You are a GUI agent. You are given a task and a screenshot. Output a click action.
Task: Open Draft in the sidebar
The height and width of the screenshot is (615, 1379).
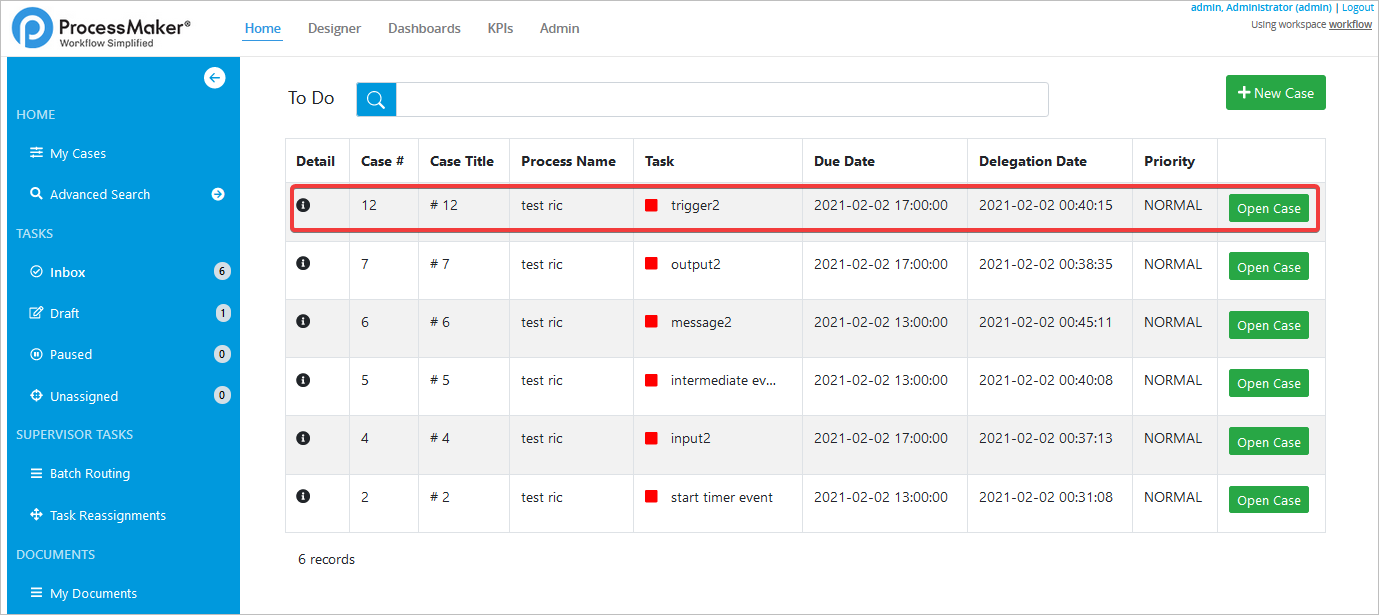click(x=65, y=313)
